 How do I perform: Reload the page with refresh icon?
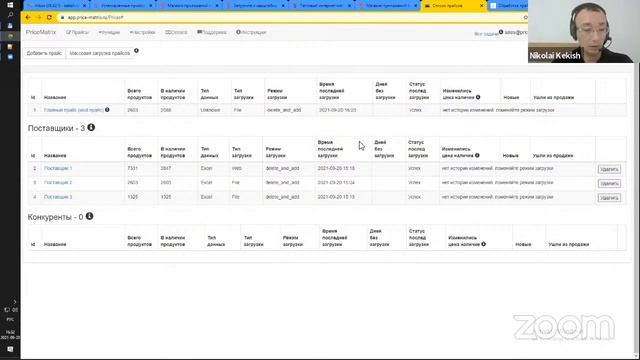[x=49, y=18]
